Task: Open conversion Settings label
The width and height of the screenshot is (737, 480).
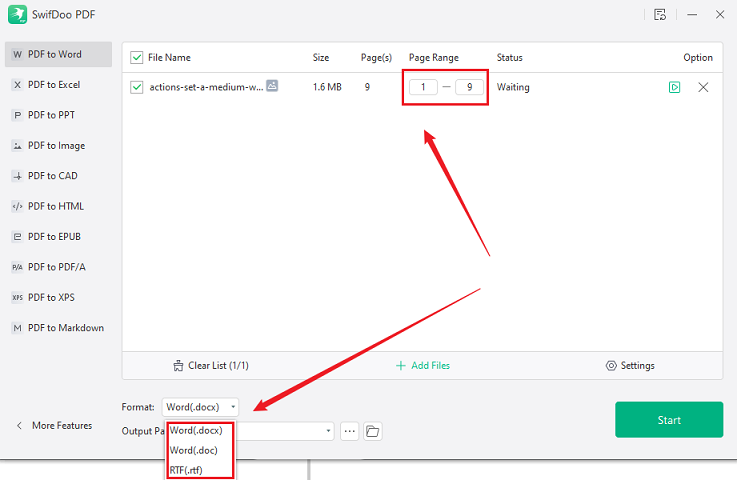Action: (637, 366)
